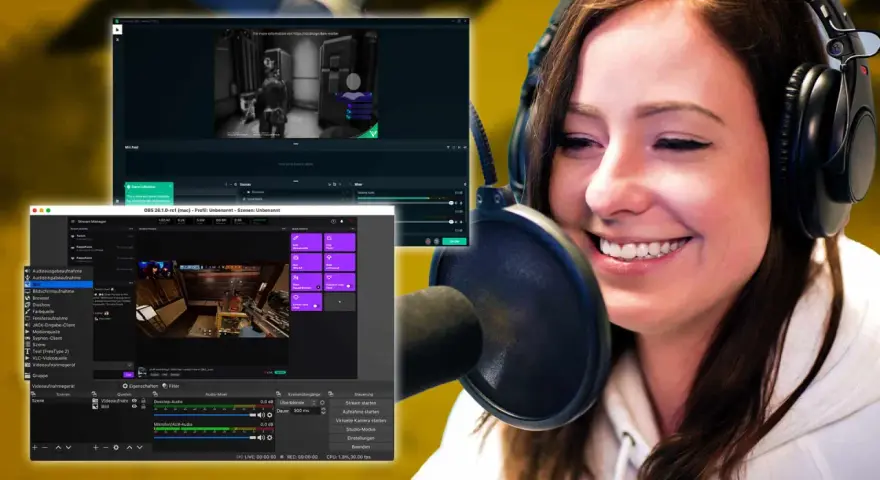Open Desktop-Audio gear settings
880x480 pixels.
269,415
